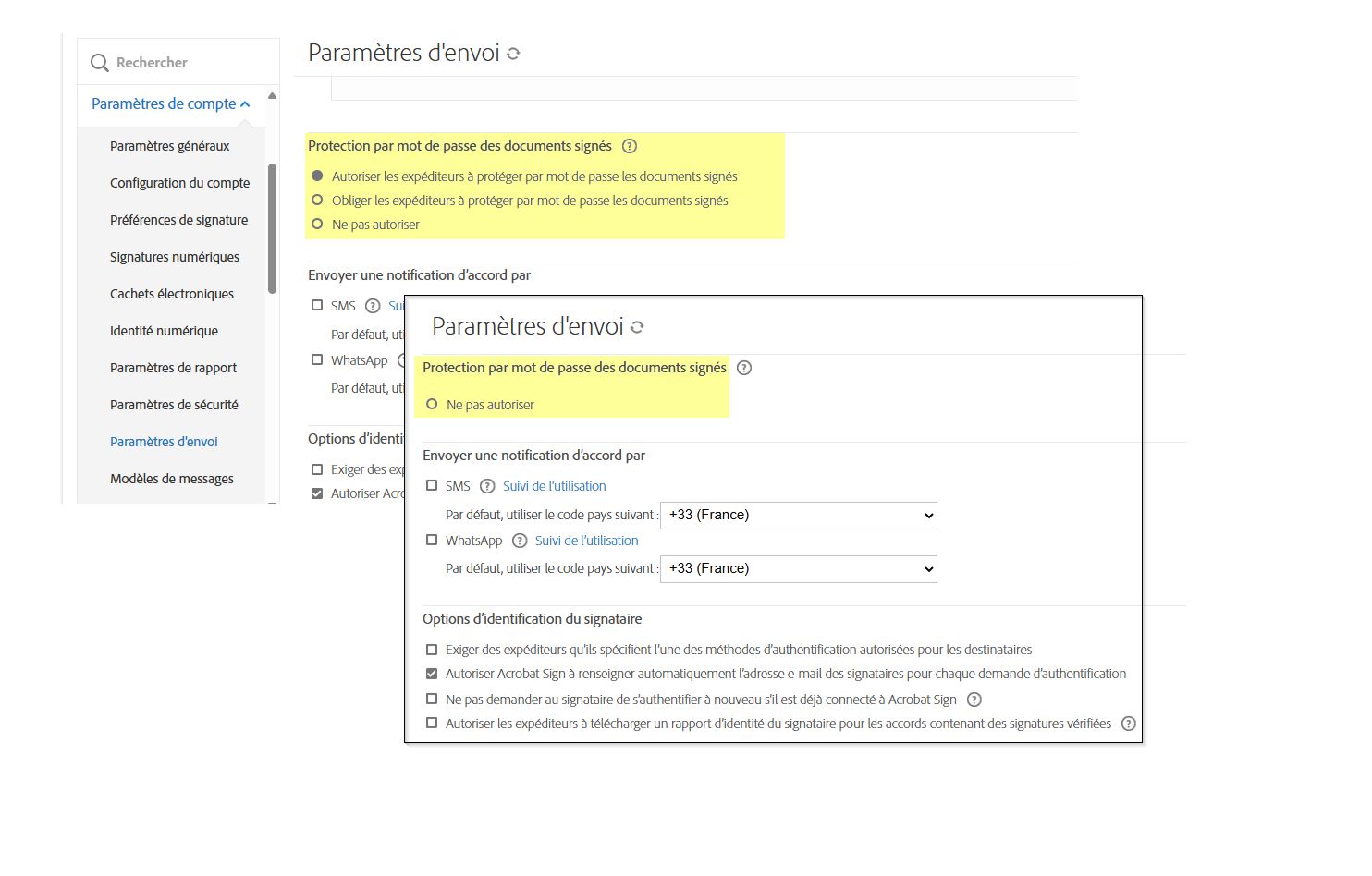
Task: Open help icon for top Protection par mot de passe
Action: pos(630,146)
